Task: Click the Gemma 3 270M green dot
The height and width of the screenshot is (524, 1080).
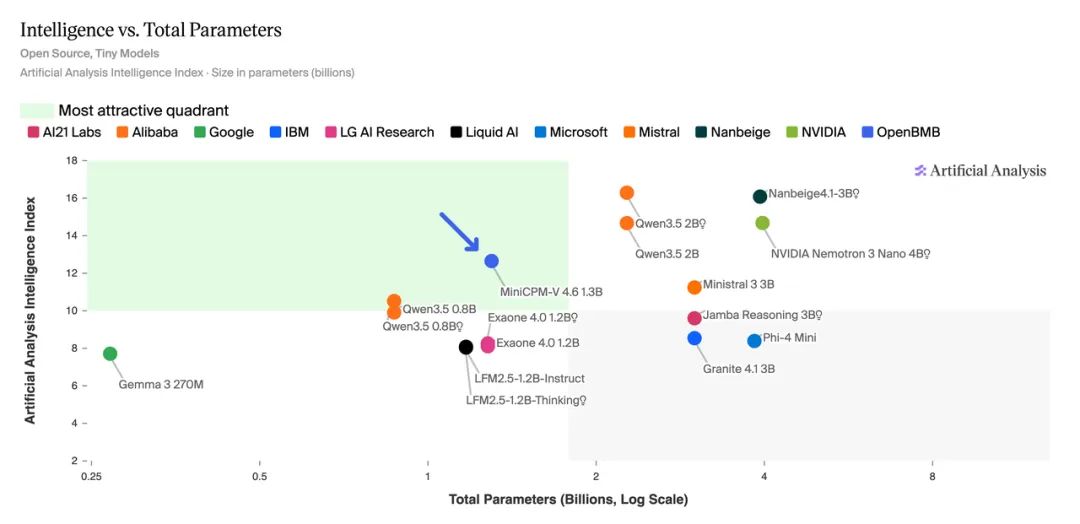Action: click(110, 354)
